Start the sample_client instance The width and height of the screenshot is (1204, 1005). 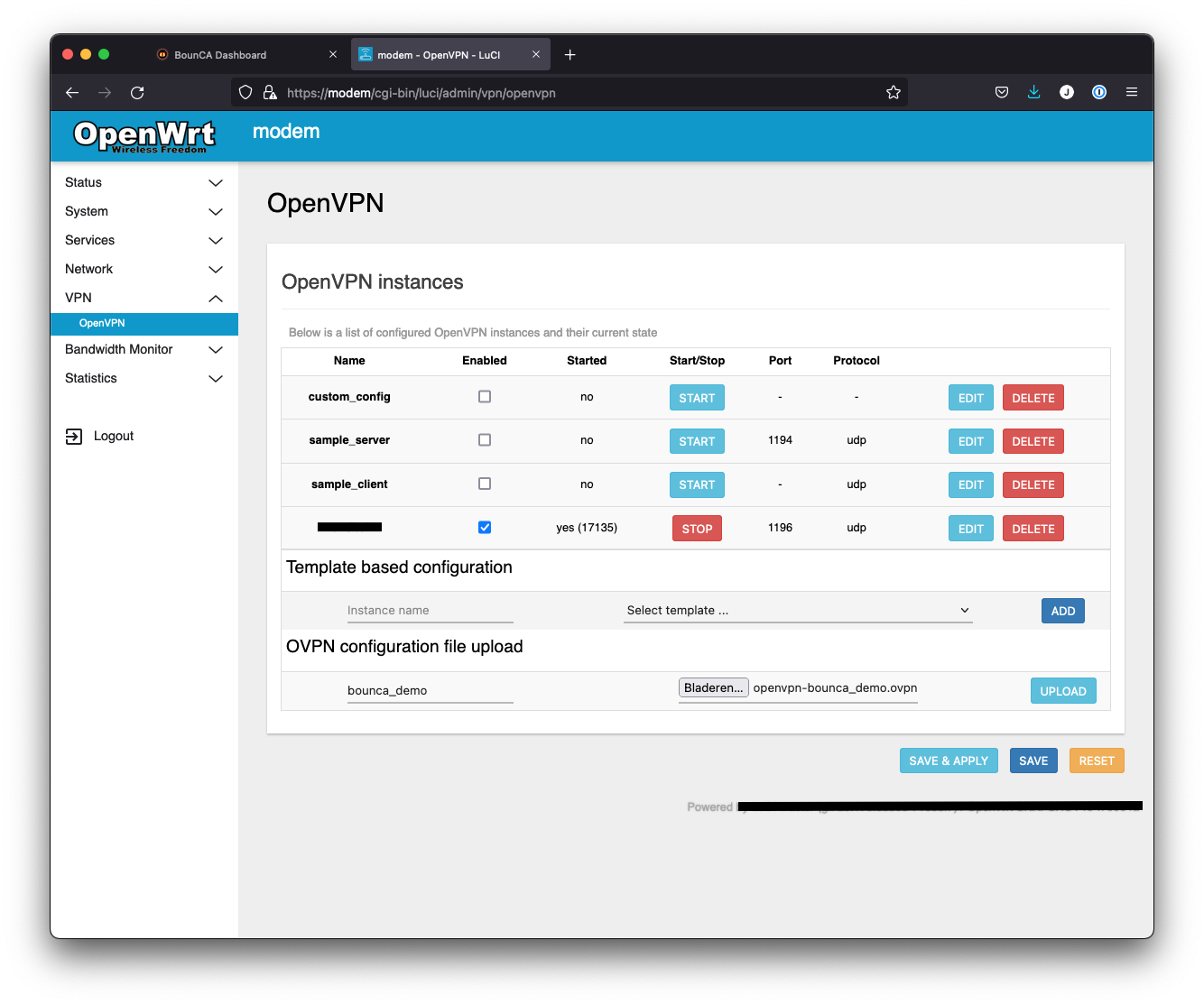coord(697,484)
